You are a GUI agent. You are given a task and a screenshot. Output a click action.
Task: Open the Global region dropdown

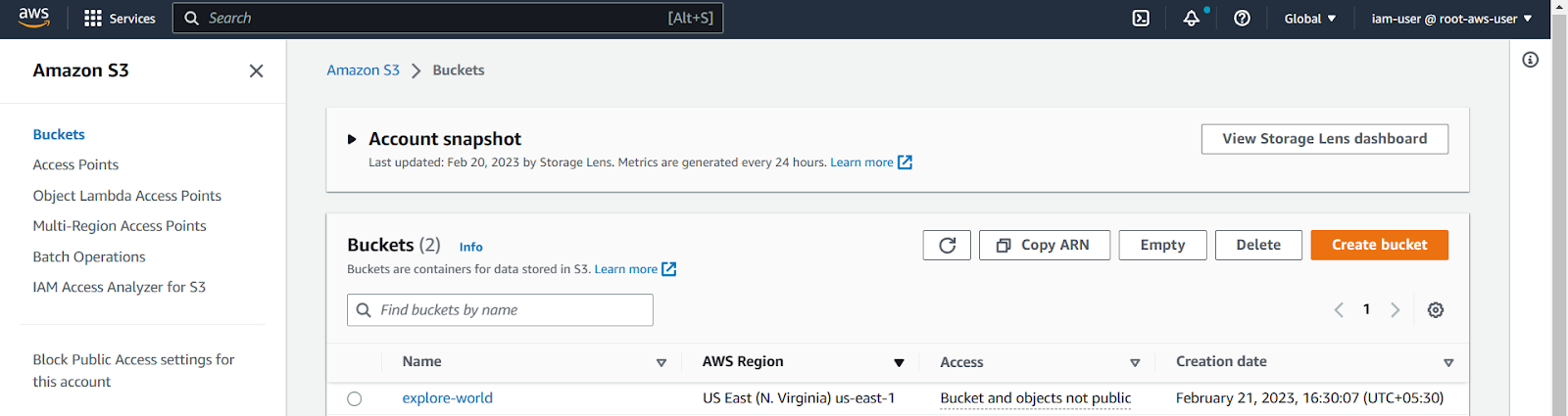click(x=1310, y=19)
